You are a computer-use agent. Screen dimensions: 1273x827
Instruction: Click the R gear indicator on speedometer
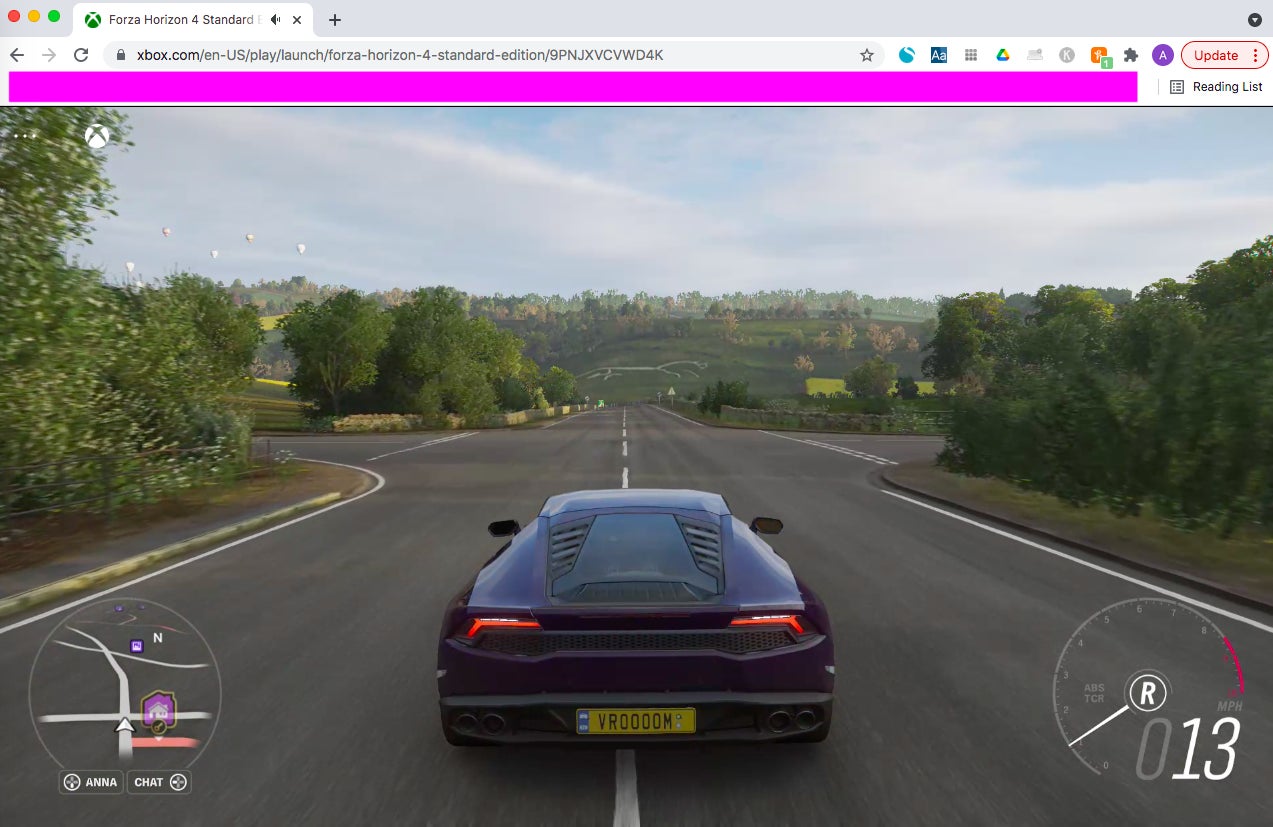[x=1148, y=691]
